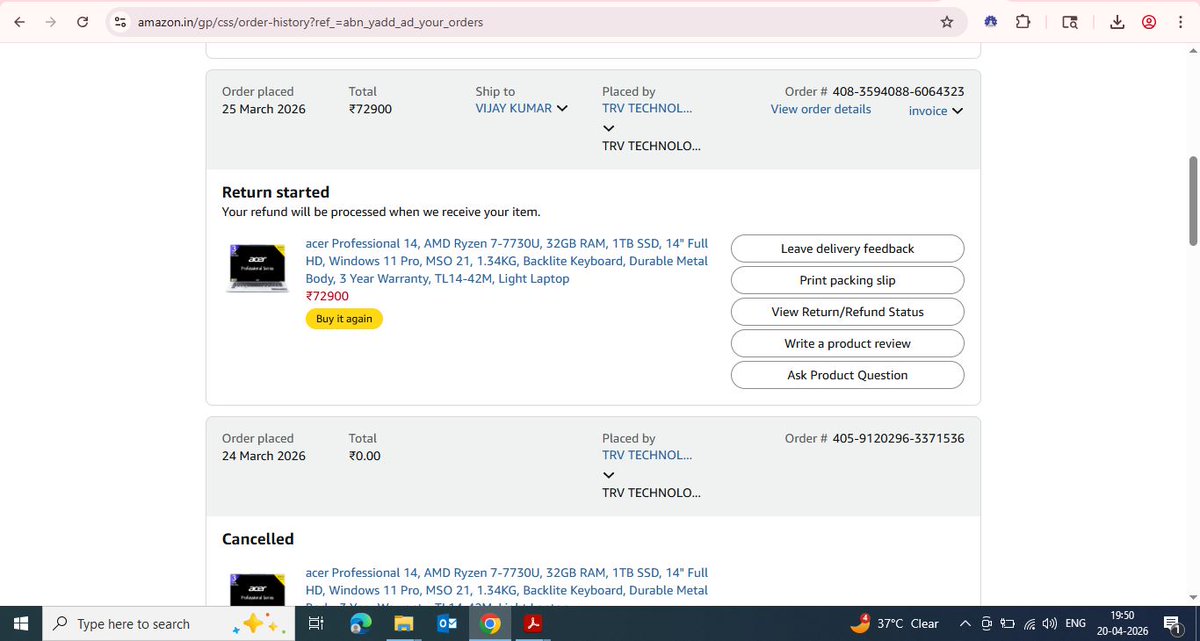The image size is (1200, 641).
Task: Open acer Professional 14 title in returned order
Action: (506, 261)
